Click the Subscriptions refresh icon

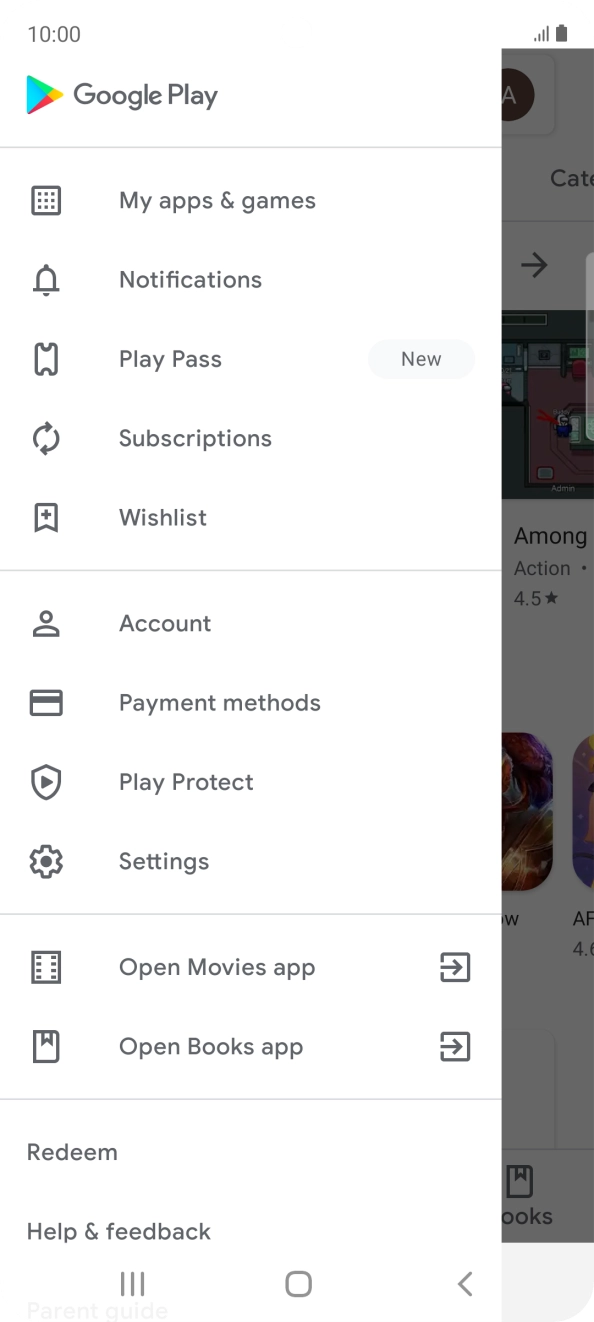coord(46,438)
